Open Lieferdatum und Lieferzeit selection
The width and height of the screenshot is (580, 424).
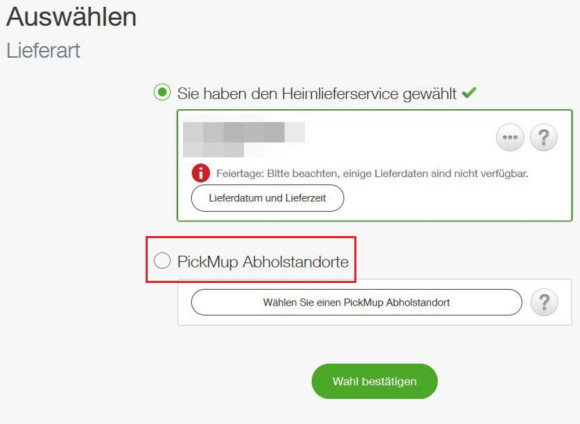[x=267, y=198]
